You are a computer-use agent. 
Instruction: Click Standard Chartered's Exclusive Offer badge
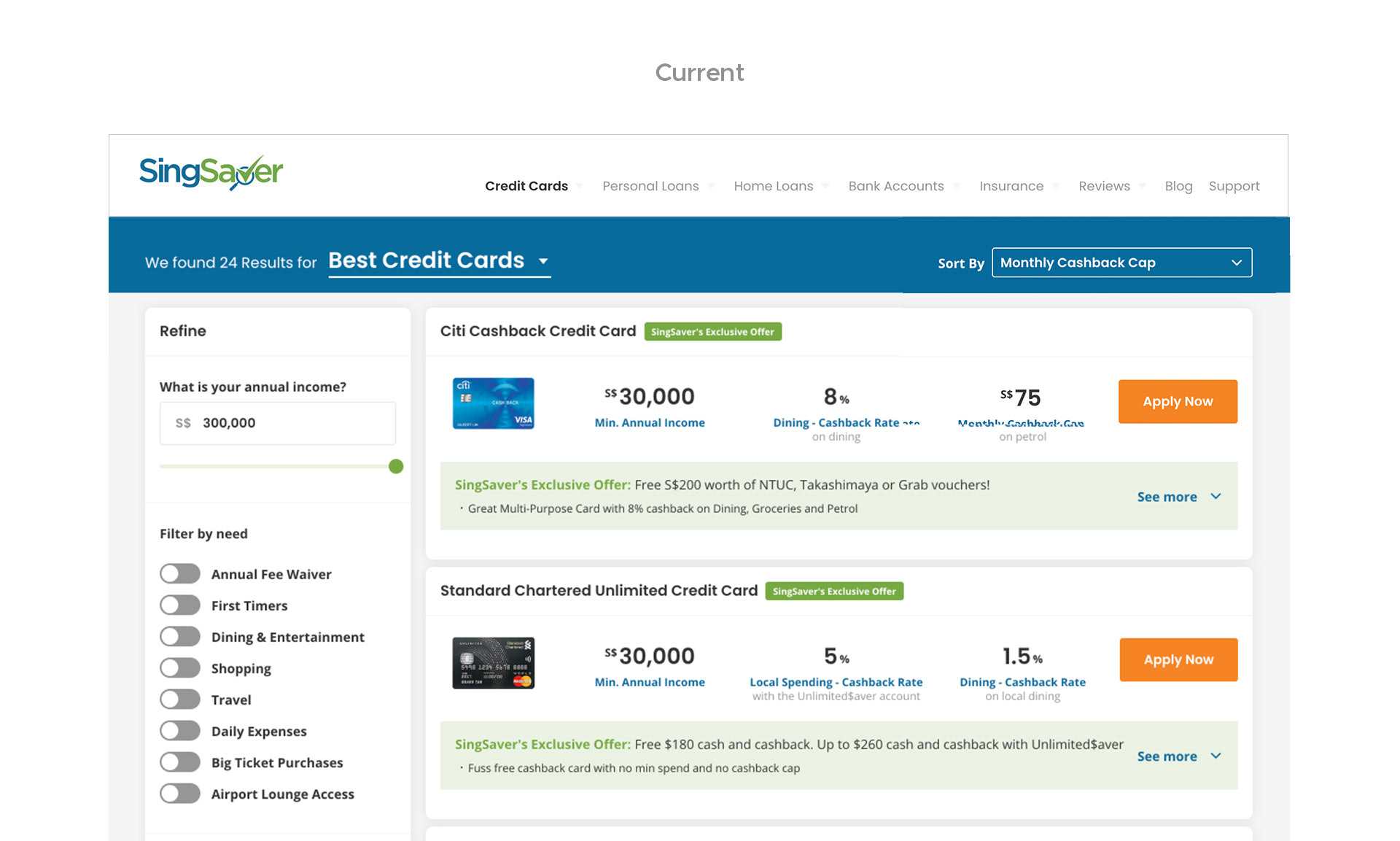pyautogui.click(x=834, y=591)
